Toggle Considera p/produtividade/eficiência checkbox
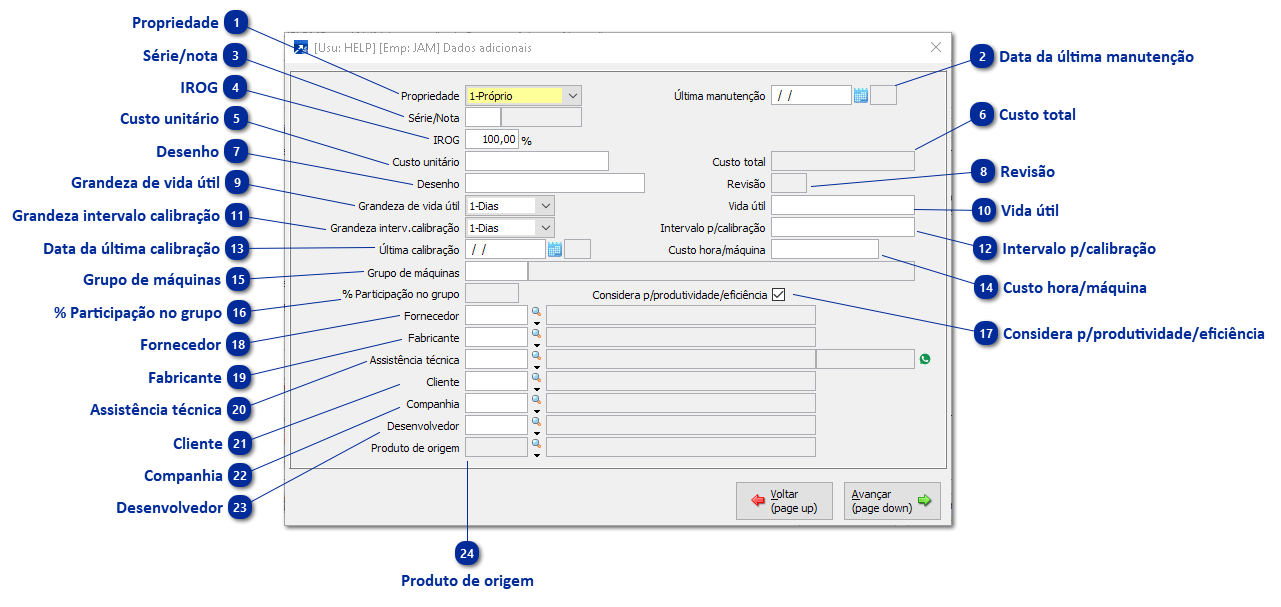This screenshot has height=607, width=1281. pyautogui.click(x=779, y=295)
